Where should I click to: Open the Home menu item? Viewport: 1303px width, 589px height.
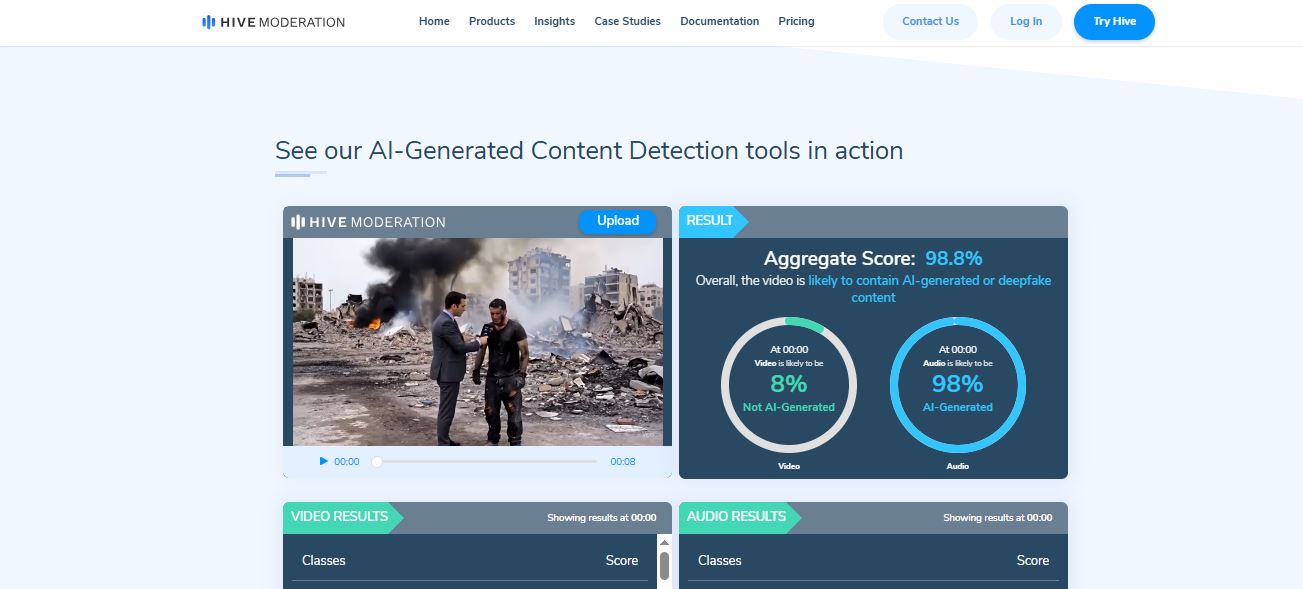[x=434, y=21]
